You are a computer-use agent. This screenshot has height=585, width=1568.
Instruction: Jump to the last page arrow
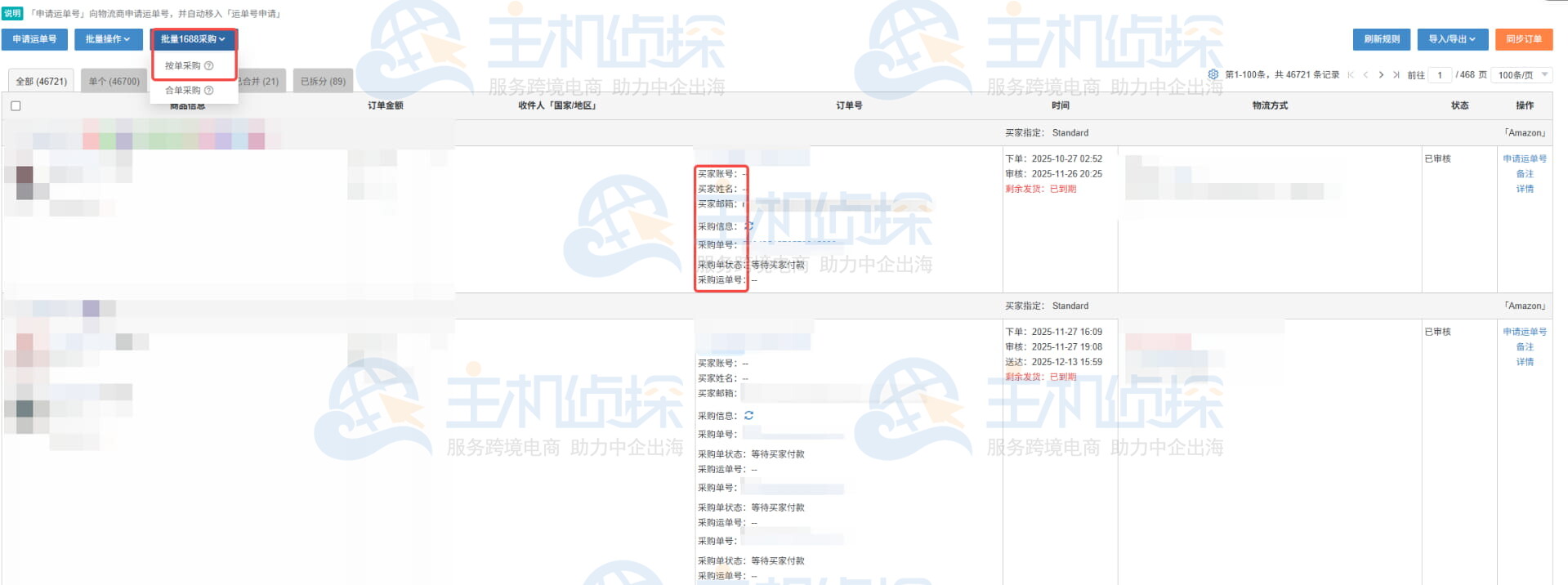pyautogui.click(x=1396, y=75)
